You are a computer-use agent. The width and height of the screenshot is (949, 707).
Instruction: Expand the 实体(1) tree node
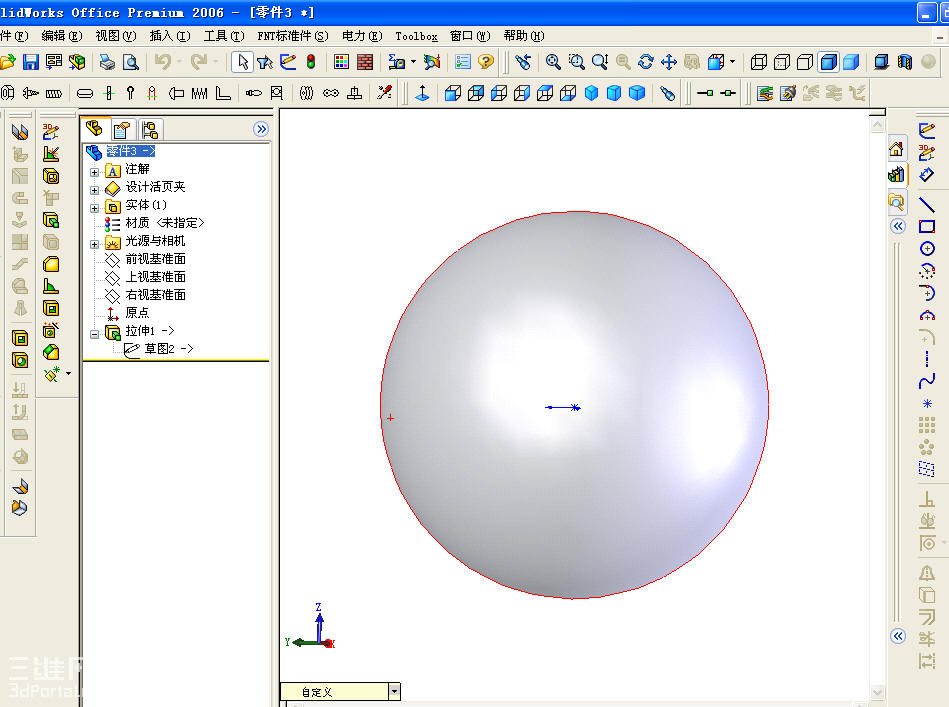coord(94,208)
